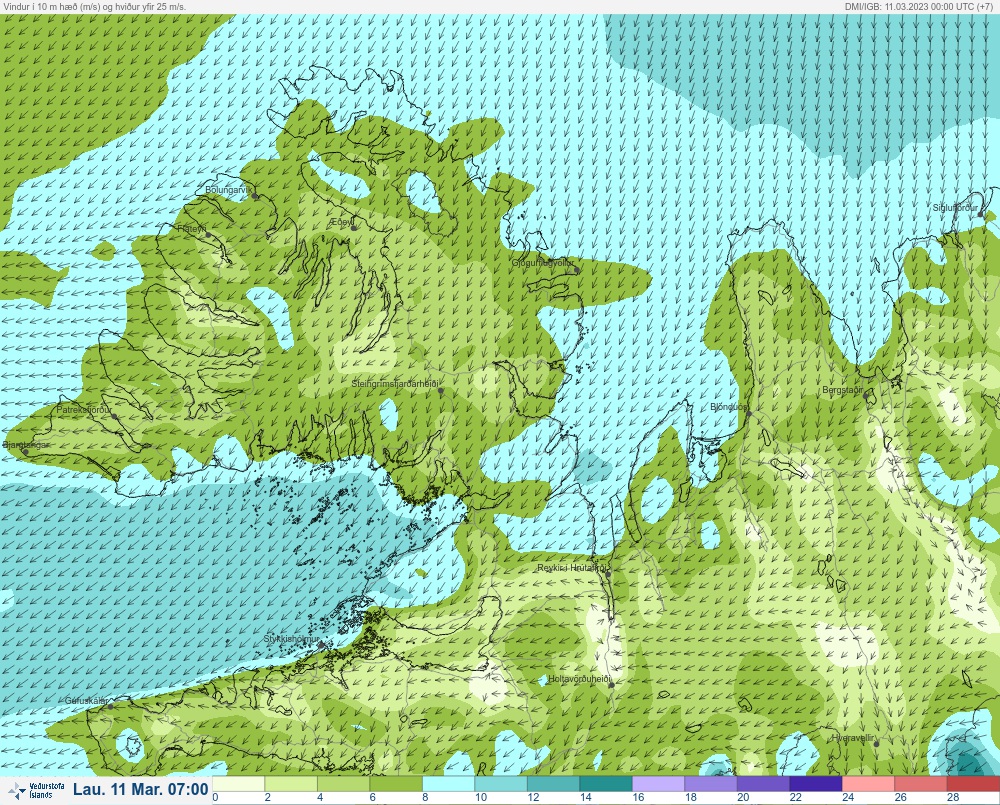Pick the teal 12–14 m/s legend swatch
The width and height of the screenshot is (1000, 805).
pos(553,783)
